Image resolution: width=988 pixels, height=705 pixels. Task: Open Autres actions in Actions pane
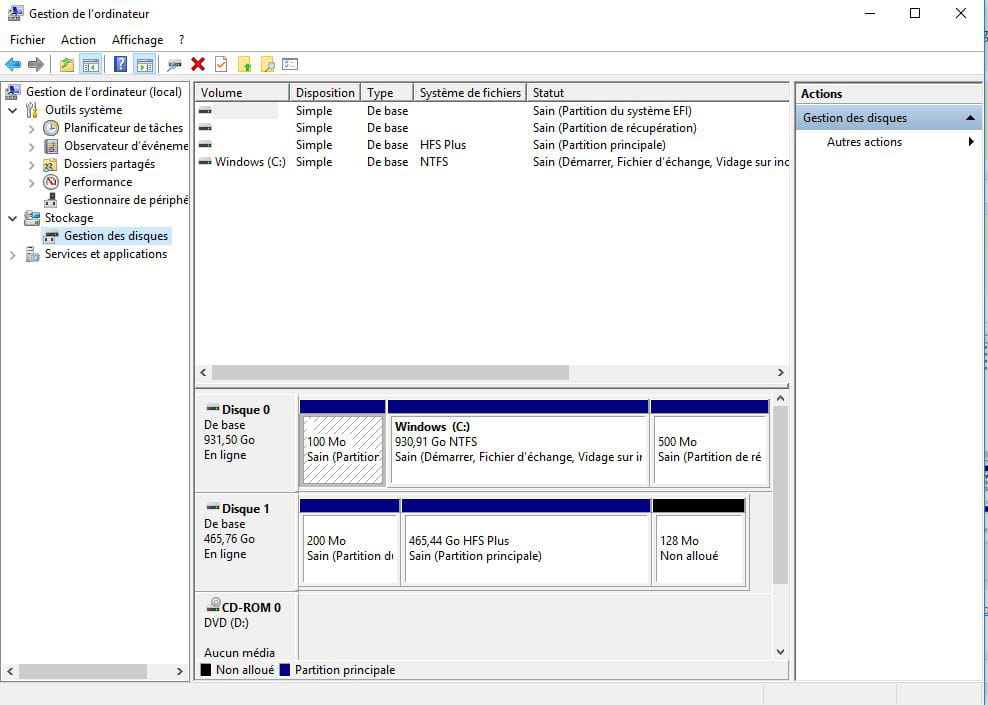pyautogui.click(x=864, y=142)
